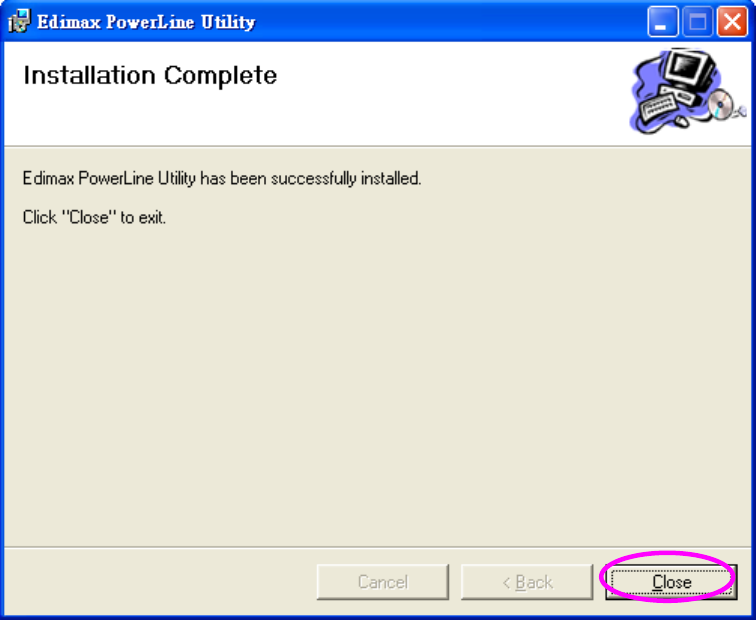Click the computer setup graphic in banner
The width and height of the screenshot is (756, 620).
pos(688,92)
